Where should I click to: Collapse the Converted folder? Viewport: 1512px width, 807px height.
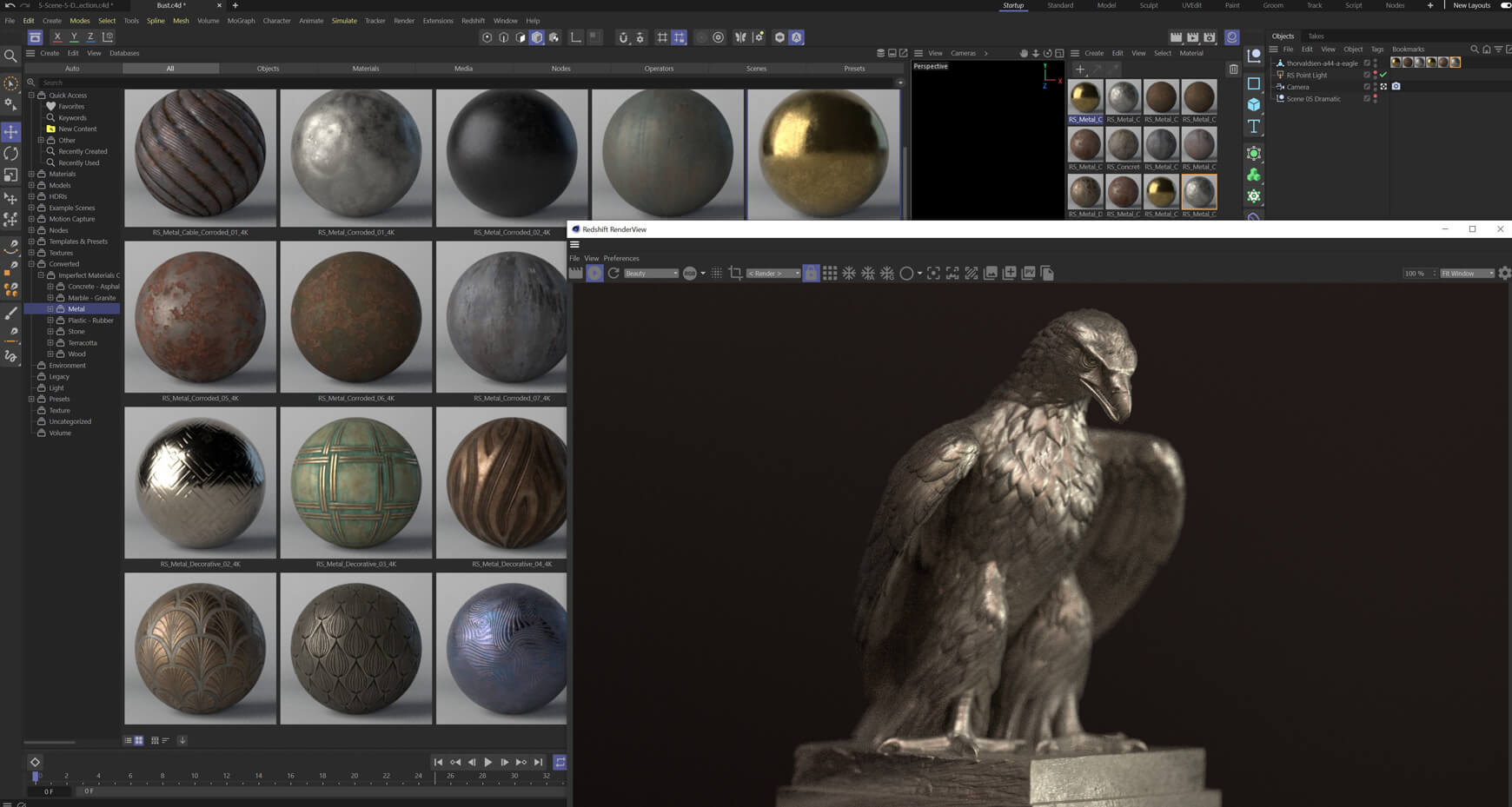tap(31, 264)
